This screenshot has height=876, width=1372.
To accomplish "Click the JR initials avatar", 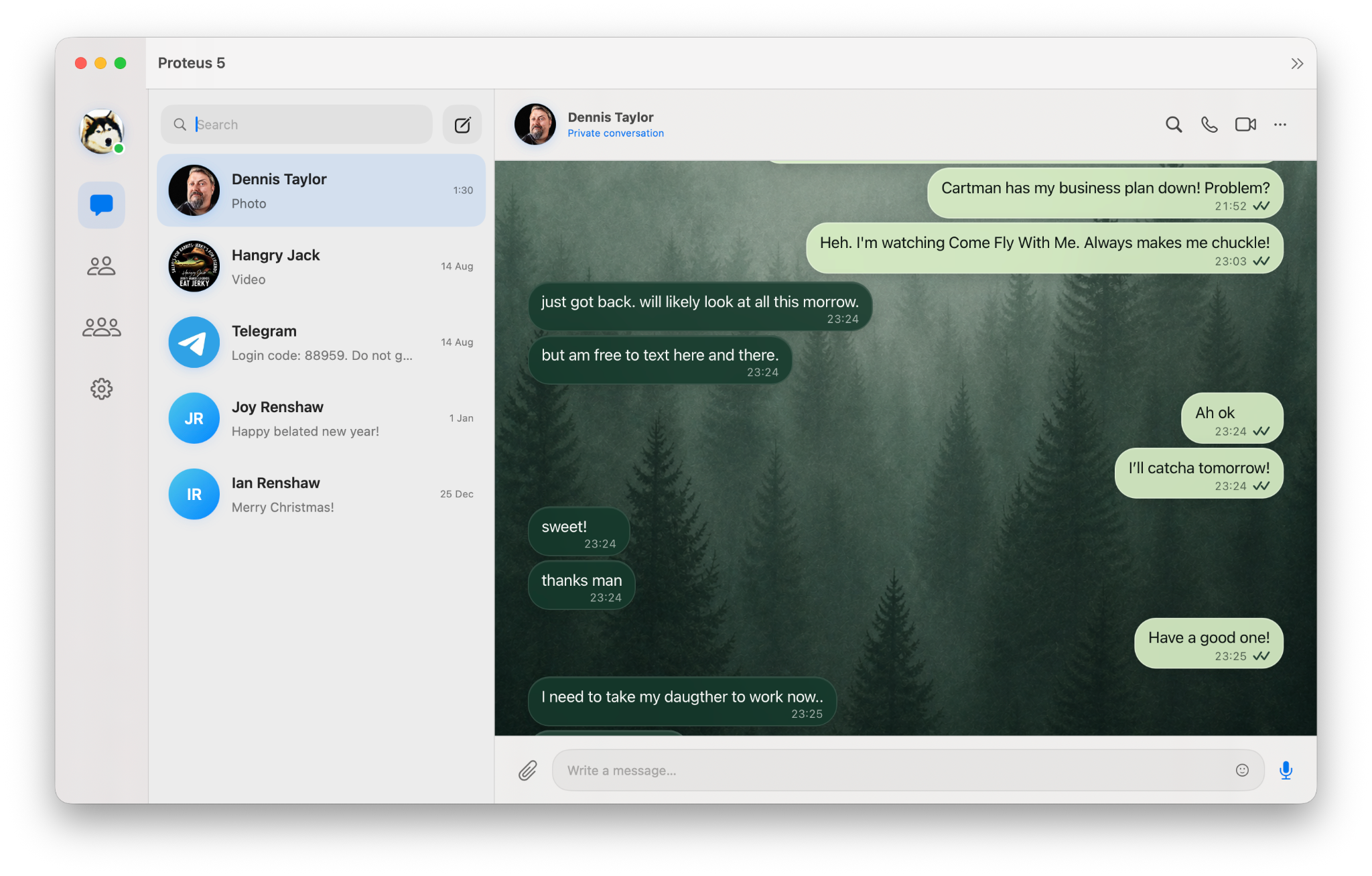I will [194, 418].
